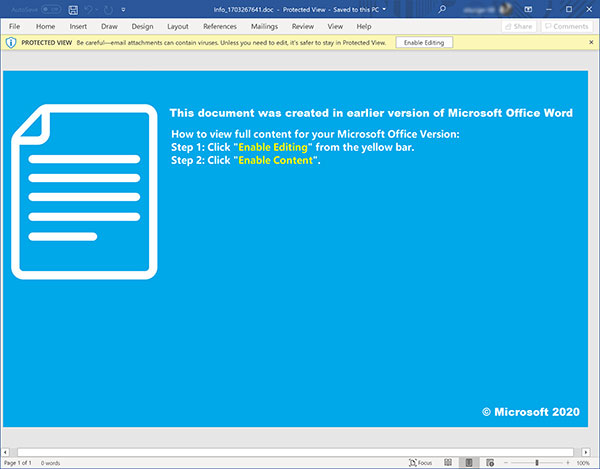This screenshot has width=600, height=469.
Task: Open the Help tab
Action: pos(364,26)
